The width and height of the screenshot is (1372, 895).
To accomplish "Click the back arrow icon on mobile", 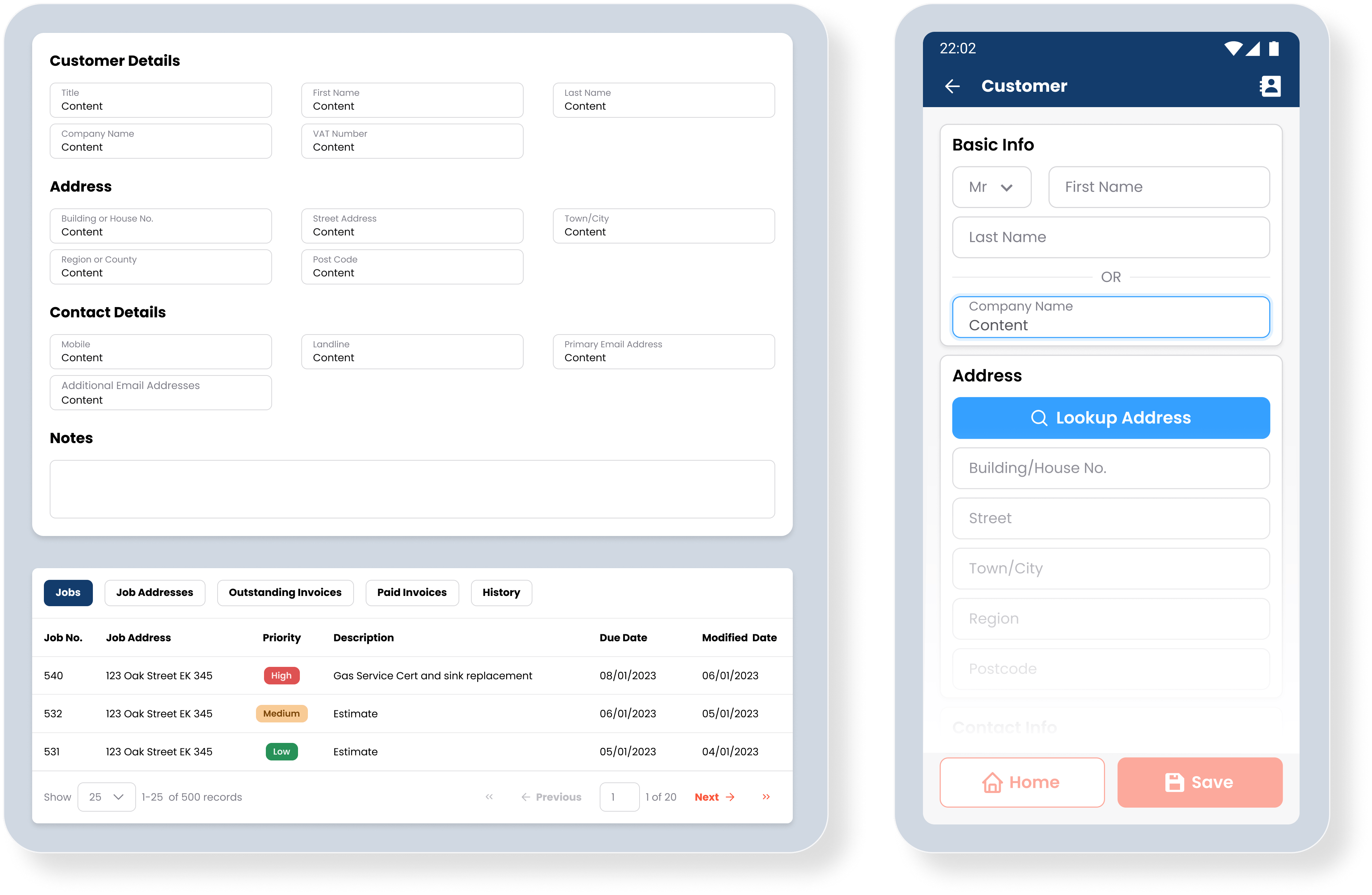I will tap(950, 85).
